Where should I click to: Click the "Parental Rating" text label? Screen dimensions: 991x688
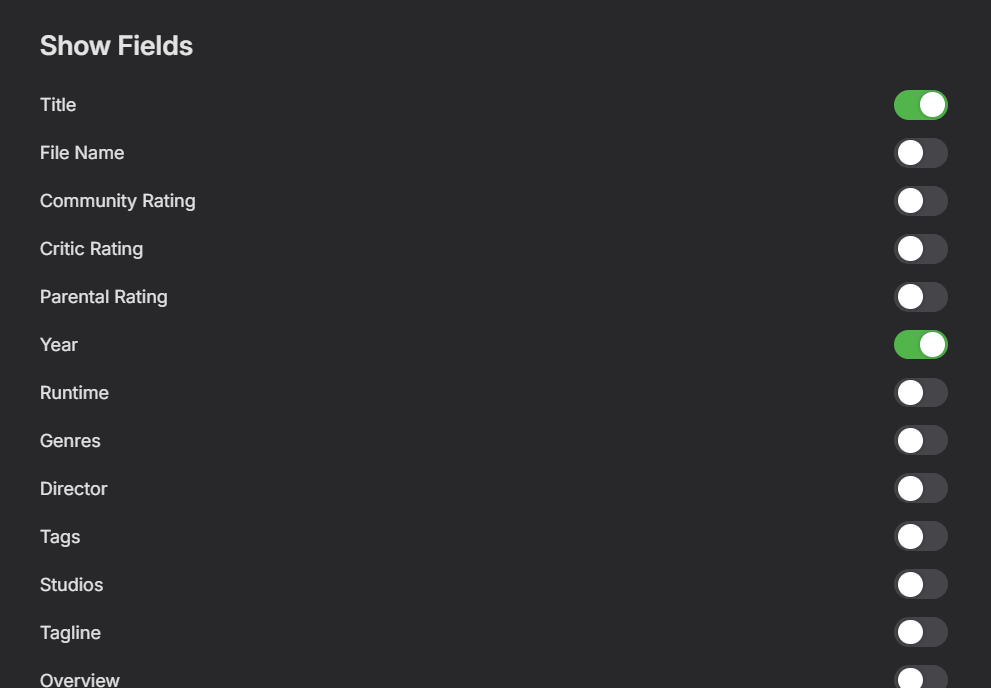[103, 297]
